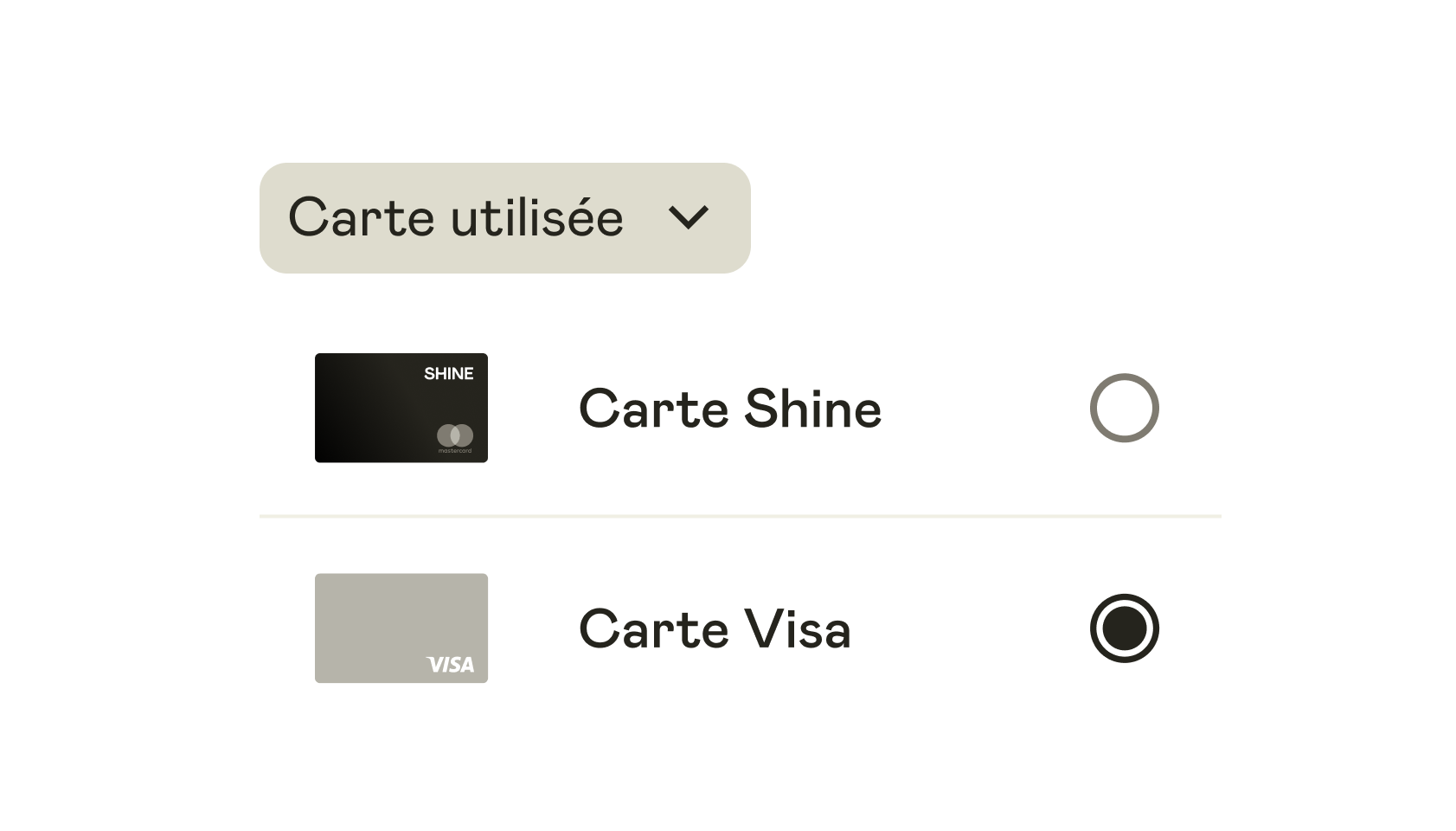1456x831 pixels.
Task: Click the VISA logo on the gray card
Action: [x=449, y=665]
